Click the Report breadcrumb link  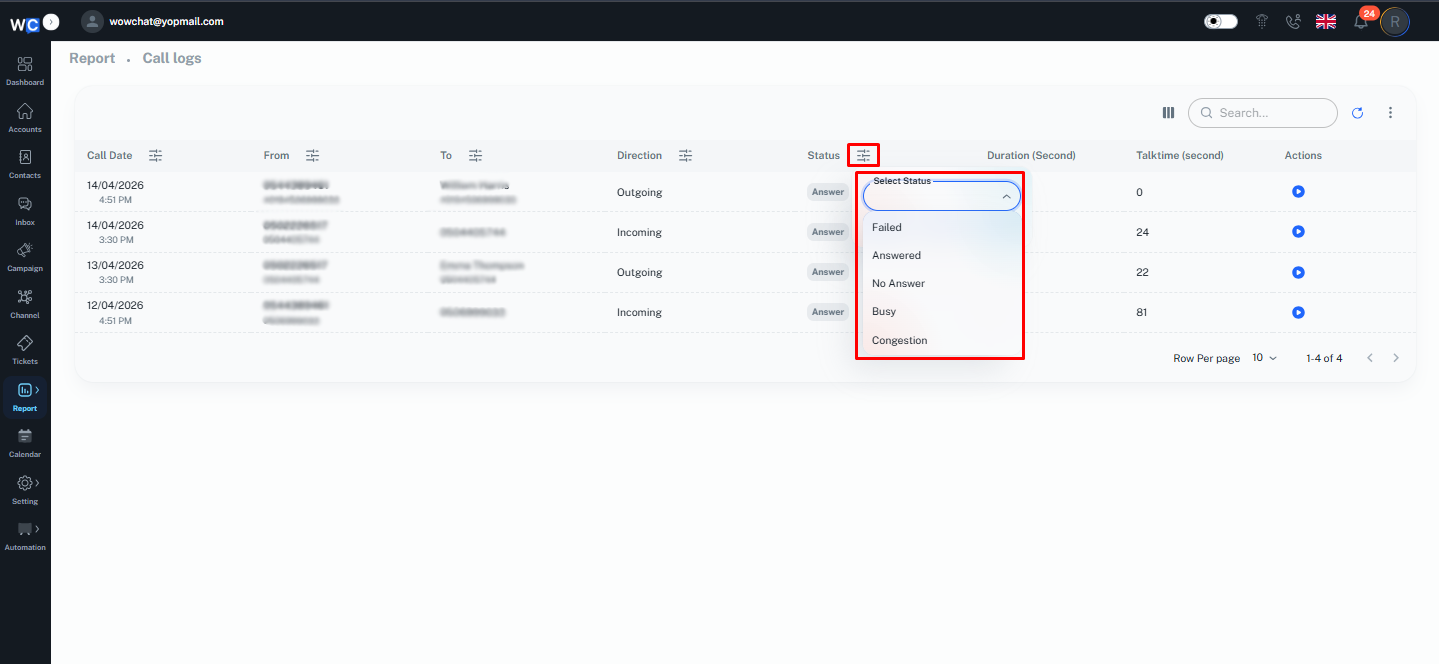92,58
